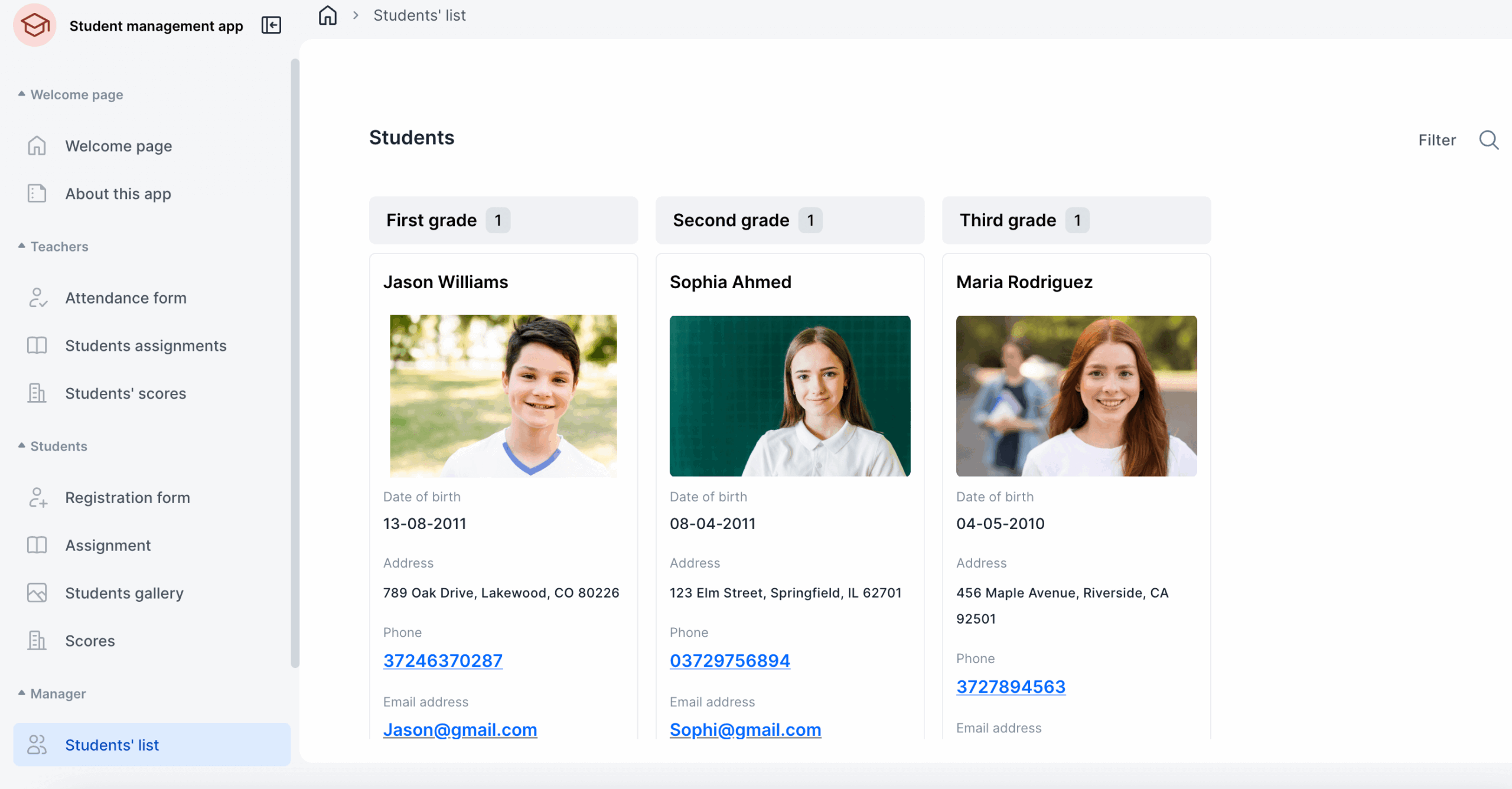Image resolution: width=1512 pixels, height=789 pixels.
Task: Select Students' list in sidebar
Action: (x=112, y=745)
